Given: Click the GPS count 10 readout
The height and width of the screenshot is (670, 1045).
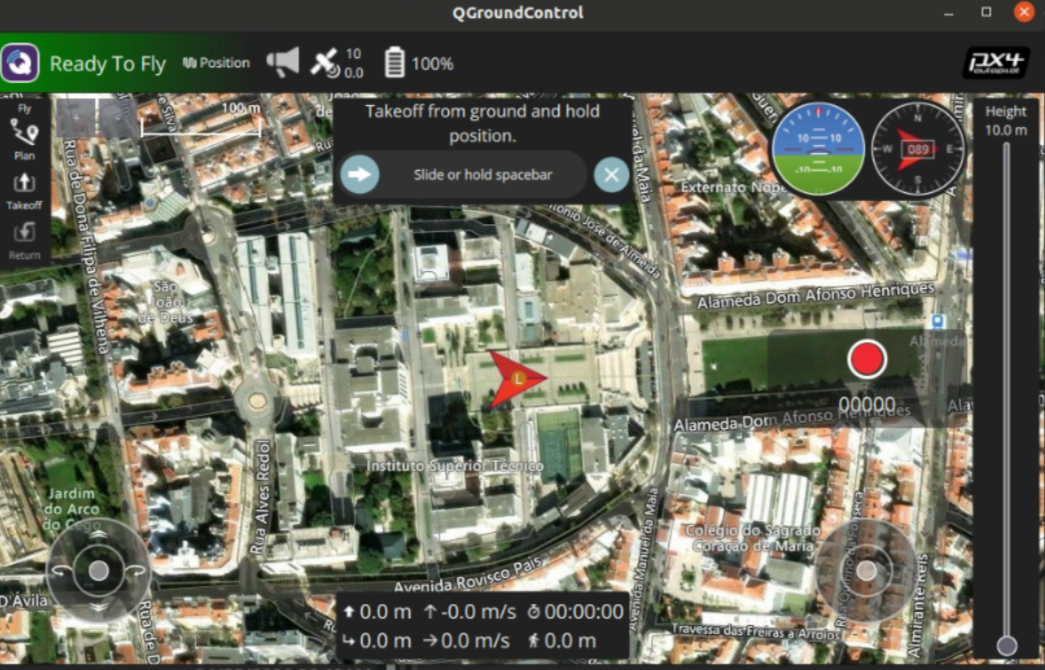Looking at the screenshot, I should [x=353, y=54].
